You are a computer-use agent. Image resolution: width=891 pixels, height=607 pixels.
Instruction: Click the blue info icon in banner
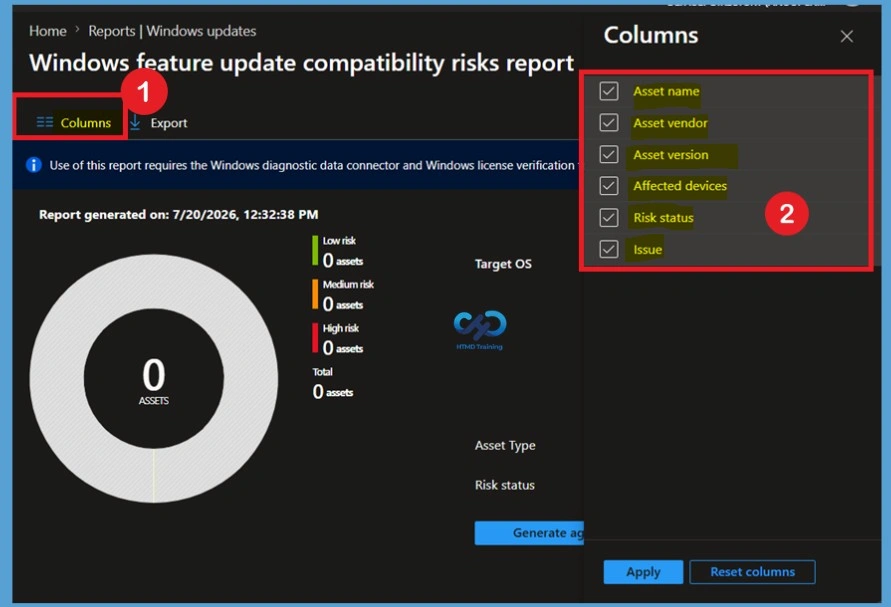(34, 165)
